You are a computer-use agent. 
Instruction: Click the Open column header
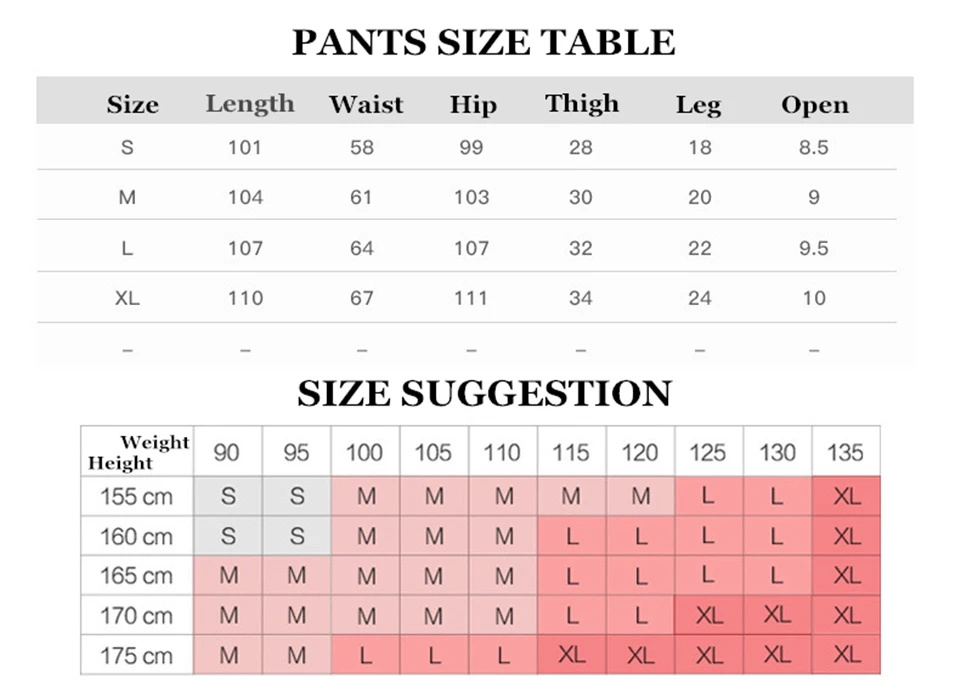coord(815,105)
